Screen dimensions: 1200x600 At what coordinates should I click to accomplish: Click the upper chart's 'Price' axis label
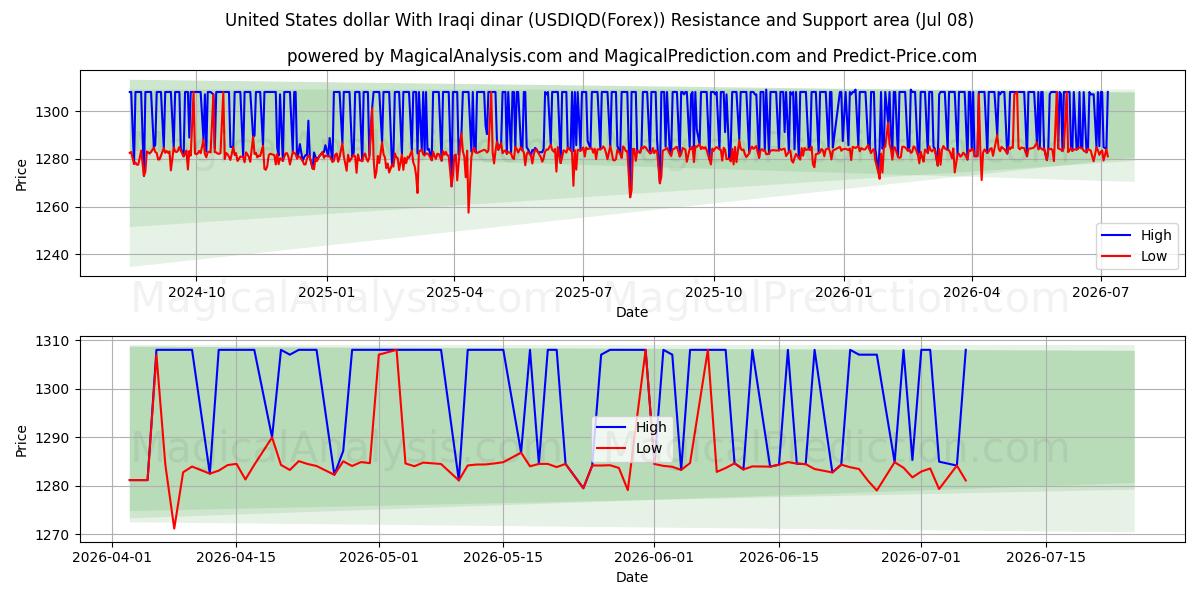point(22,174)
